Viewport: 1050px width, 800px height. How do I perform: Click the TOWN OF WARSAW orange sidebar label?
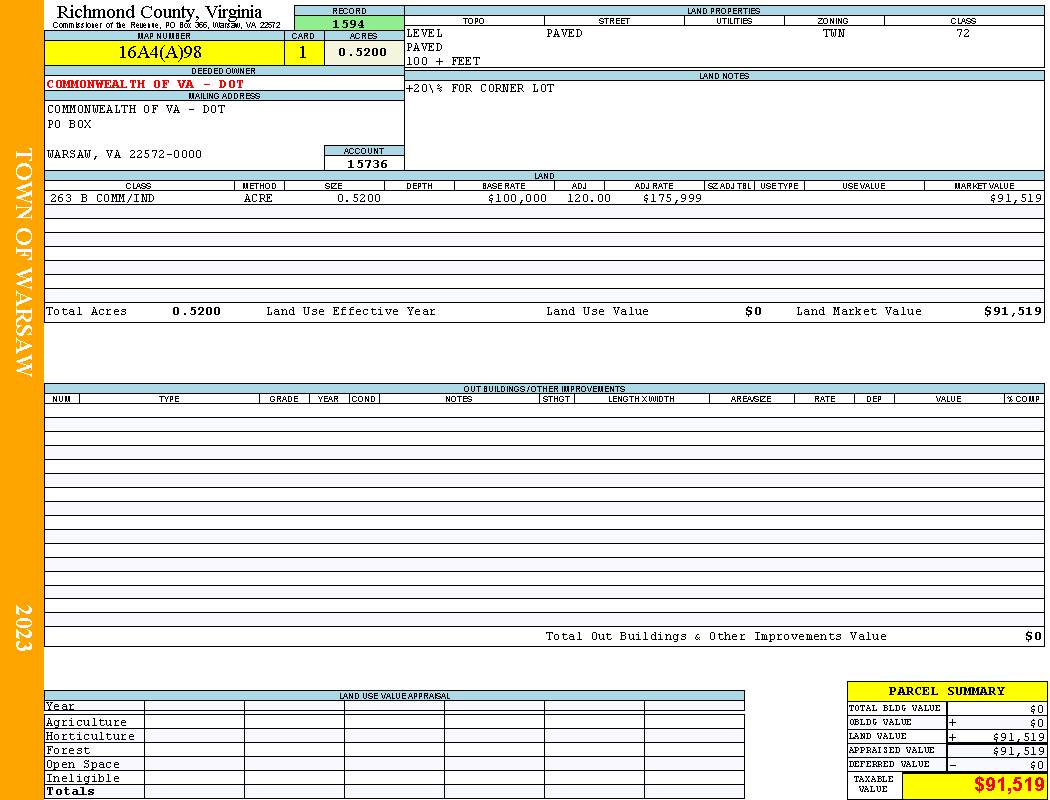(x=23, y=262)
